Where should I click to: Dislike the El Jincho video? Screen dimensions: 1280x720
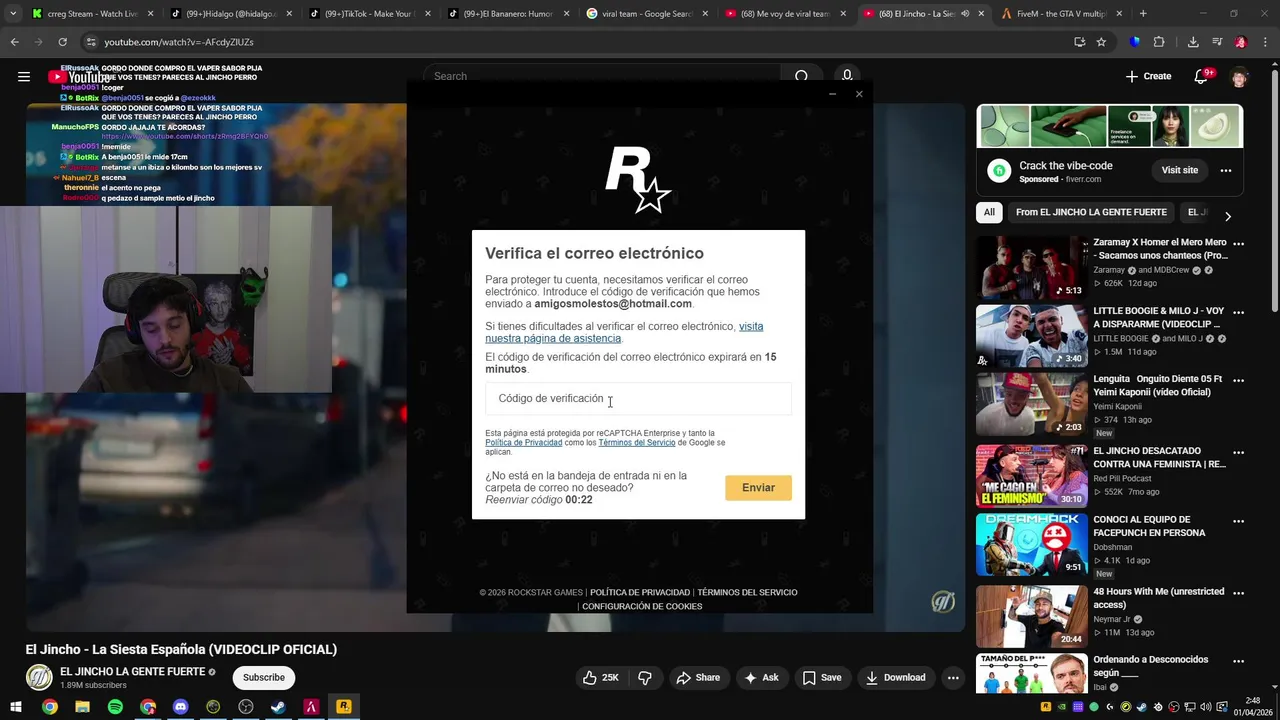pos(645,677)
